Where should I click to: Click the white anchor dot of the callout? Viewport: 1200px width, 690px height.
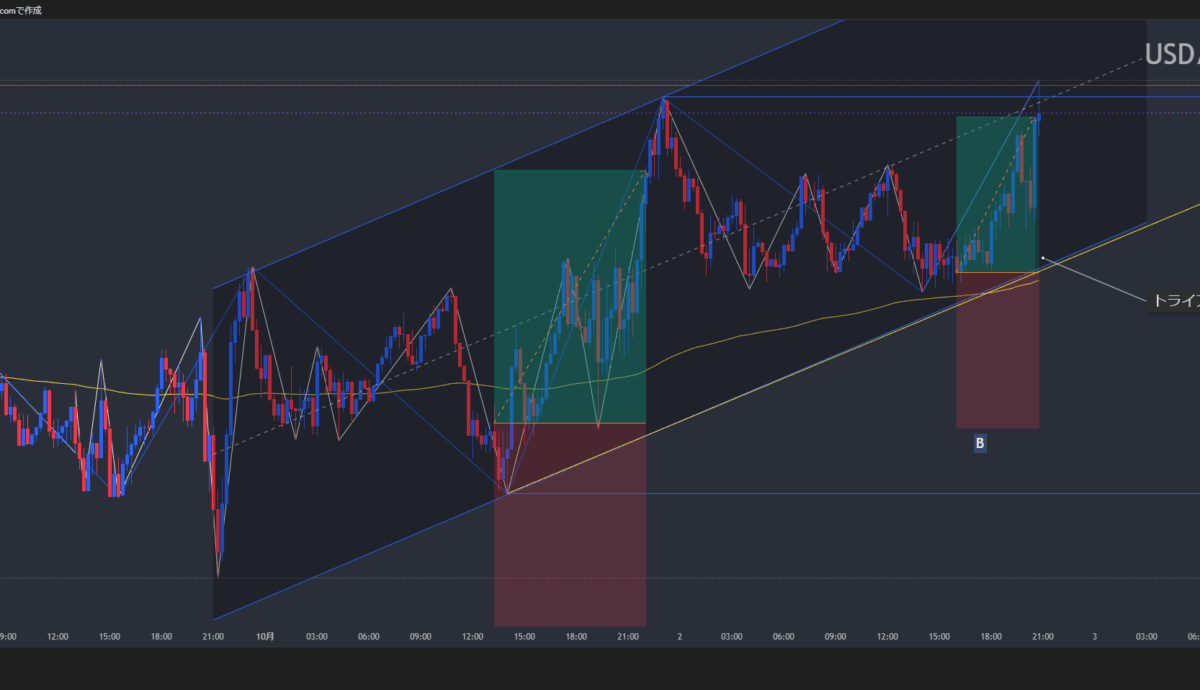[x=1043, y=258]
